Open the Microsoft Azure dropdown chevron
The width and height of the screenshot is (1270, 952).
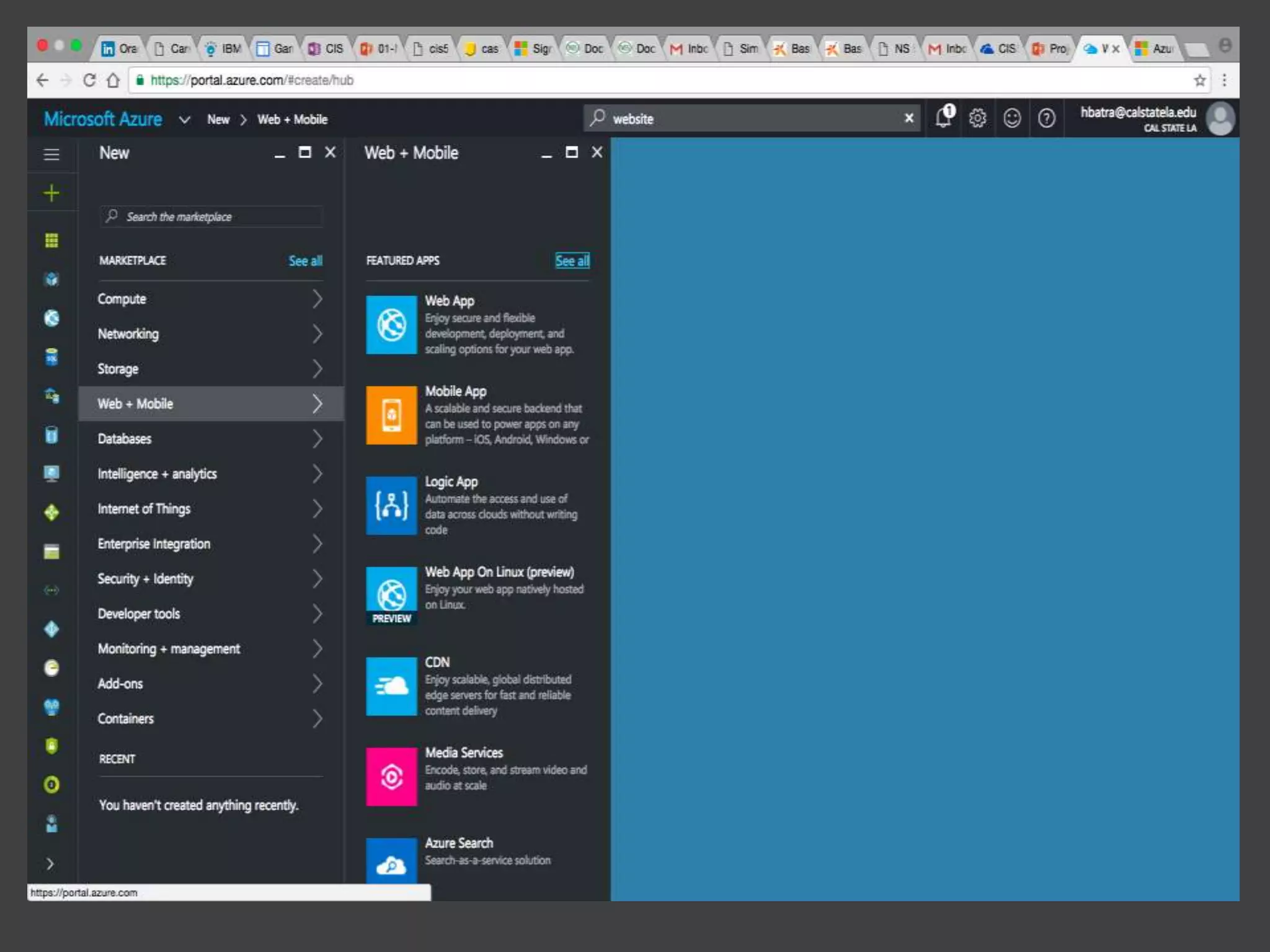(x=184, y=120)
